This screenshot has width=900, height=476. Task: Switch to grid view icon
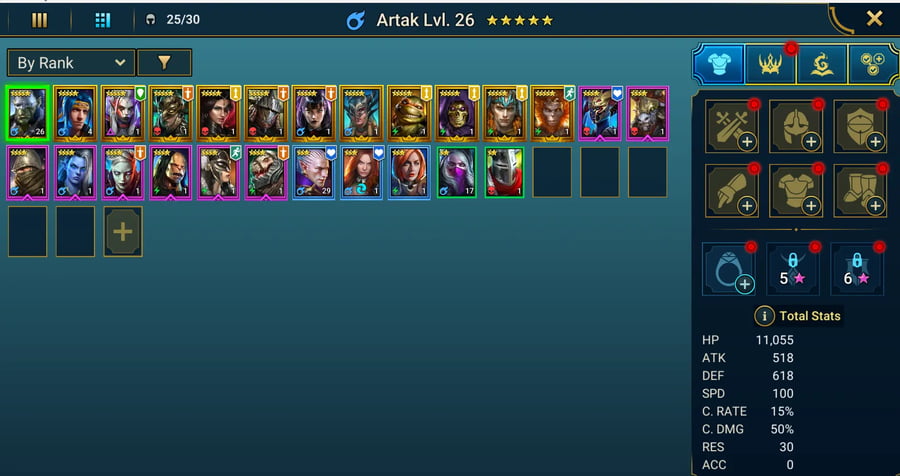102,21
